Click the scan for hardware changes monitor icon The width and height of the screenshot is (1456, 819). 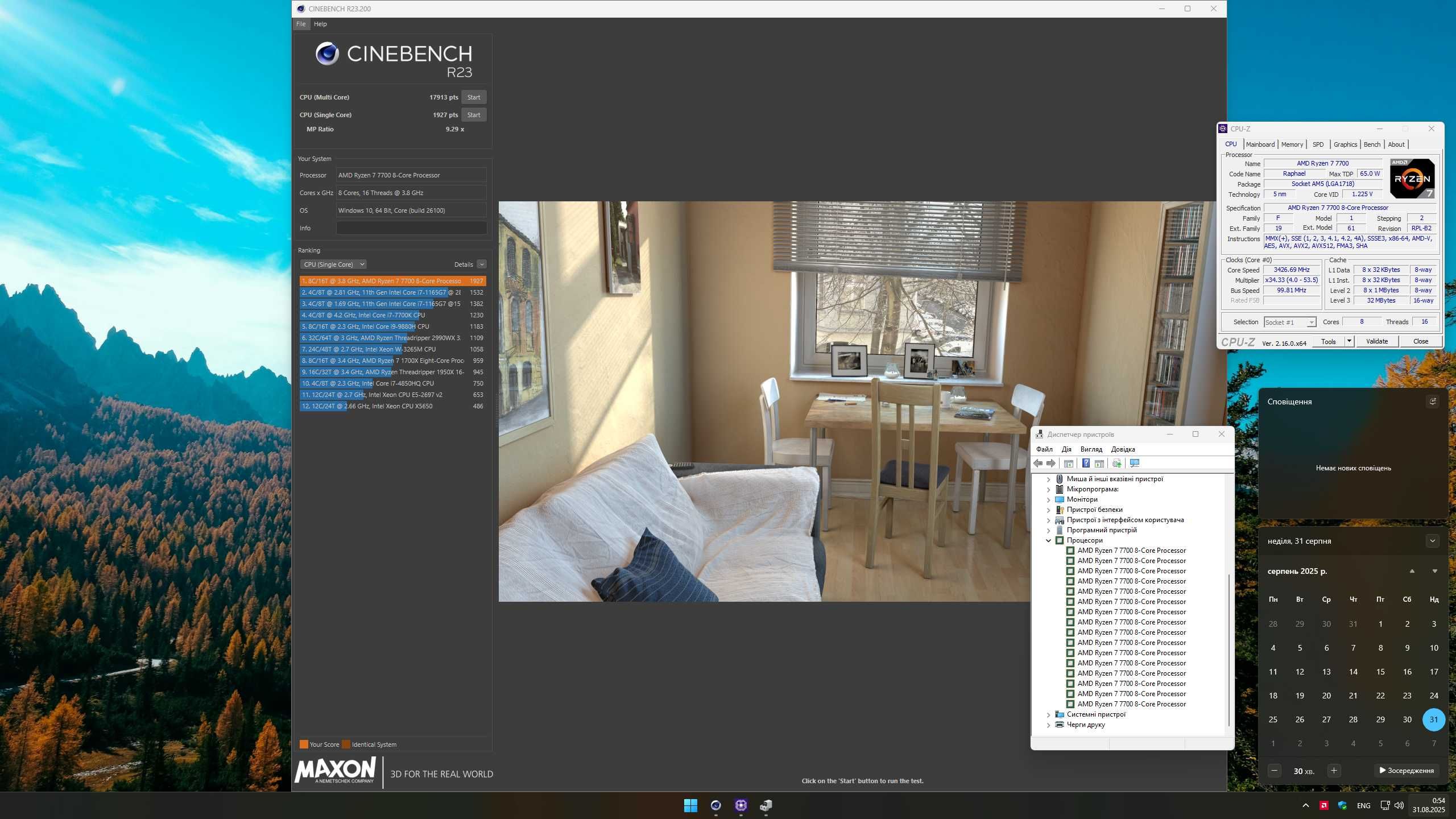pyautogui.click(x=1135, y=464)
